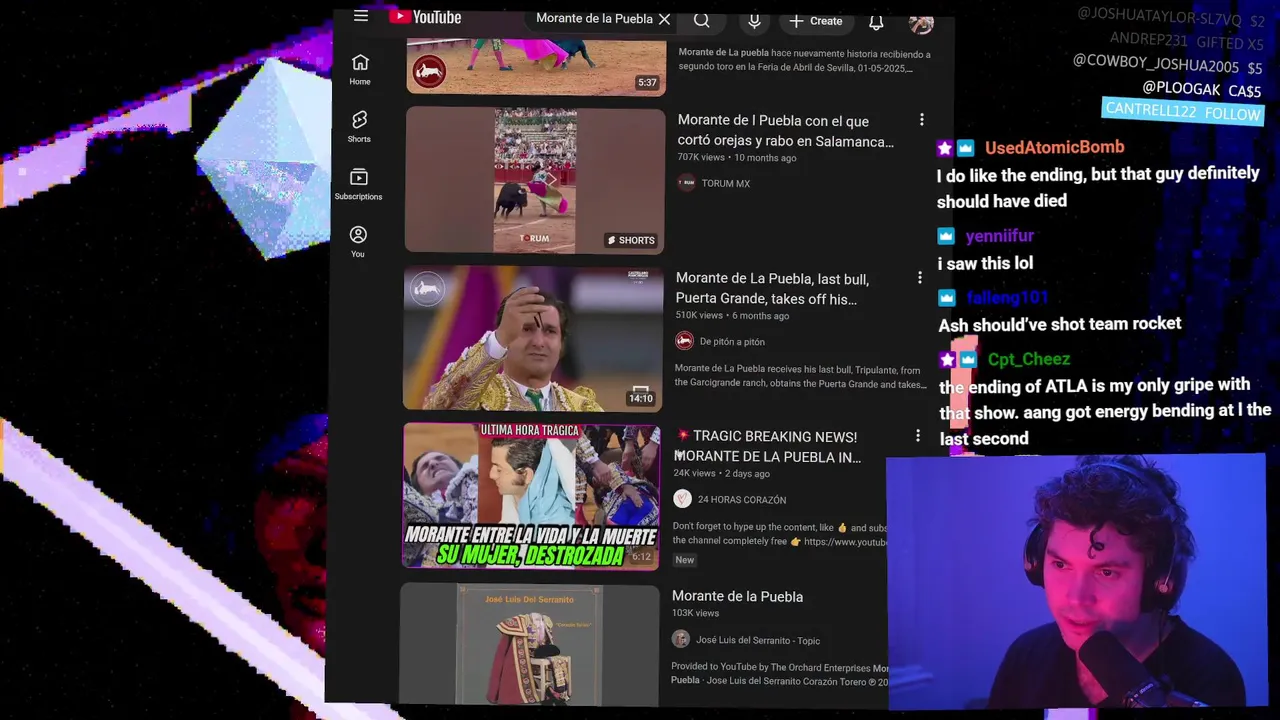1280x720 pixels.
Task: Open the account avatar menu
Action: [x=921, y=23]
